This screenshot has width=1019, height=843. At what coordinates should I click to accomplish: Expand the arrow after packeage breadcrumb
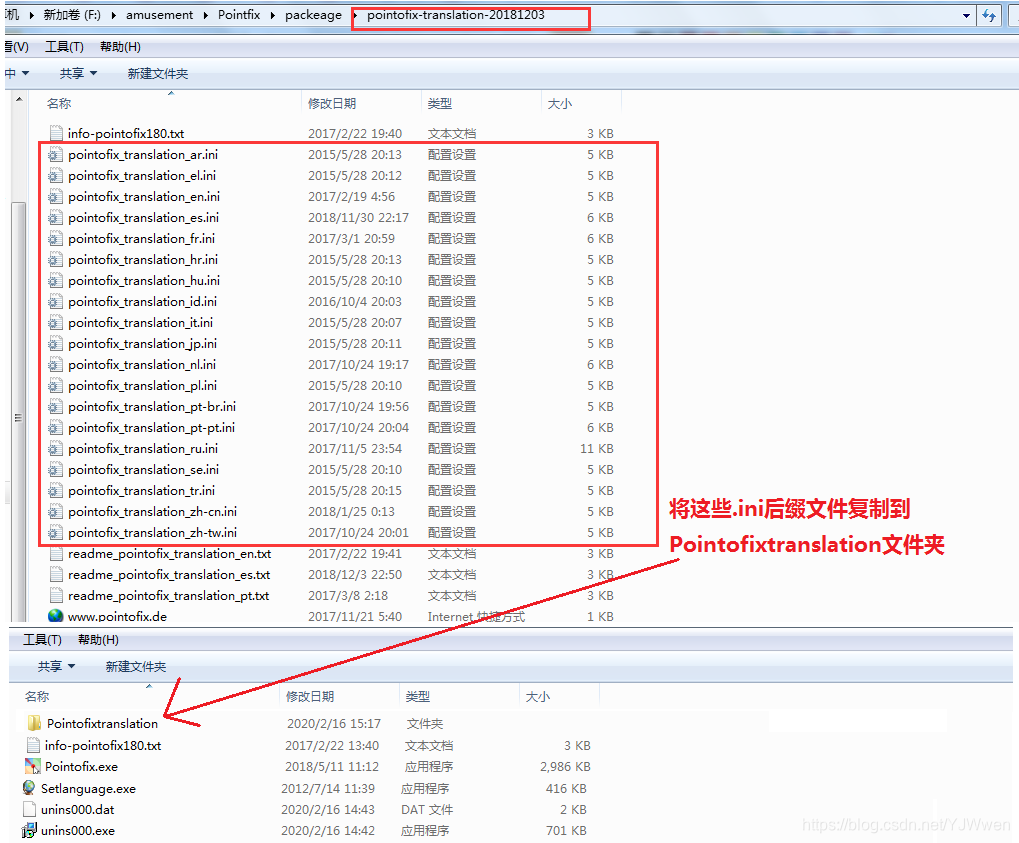click(355, 15)
